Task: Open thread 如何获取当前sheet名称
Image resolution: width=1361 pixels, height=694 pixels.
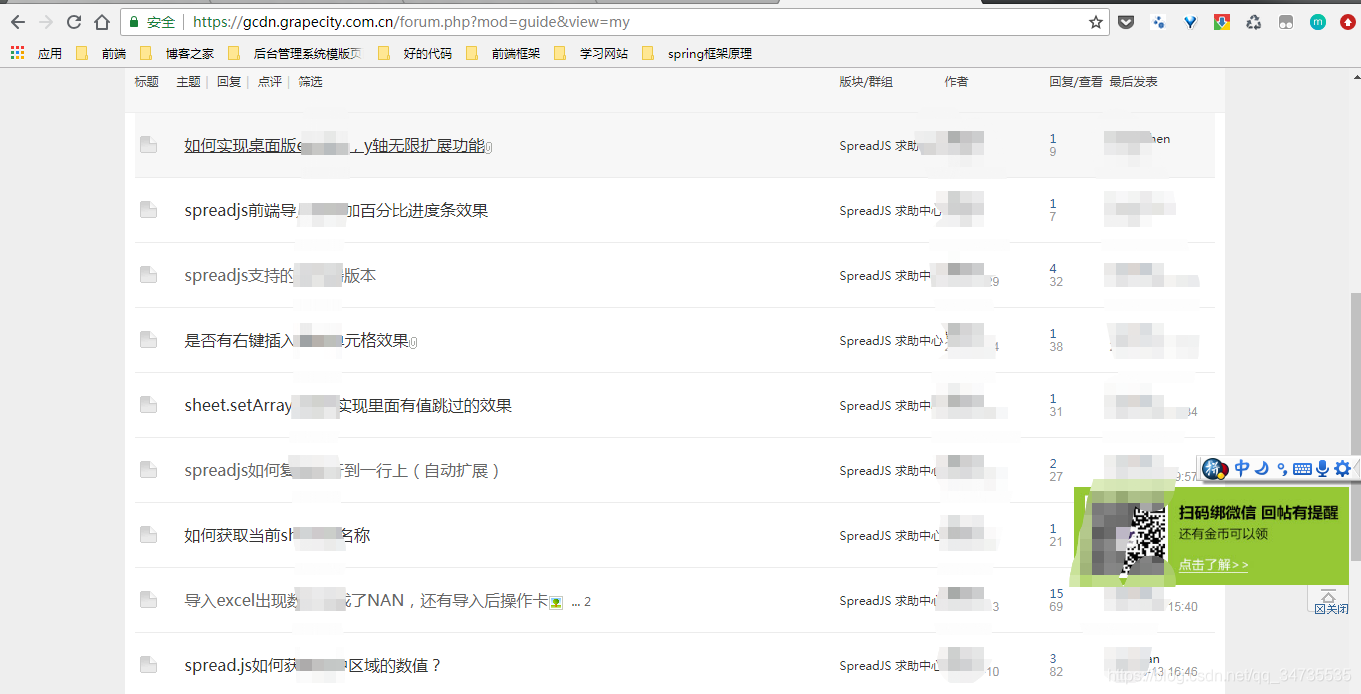Action: (x=277, y=536)
